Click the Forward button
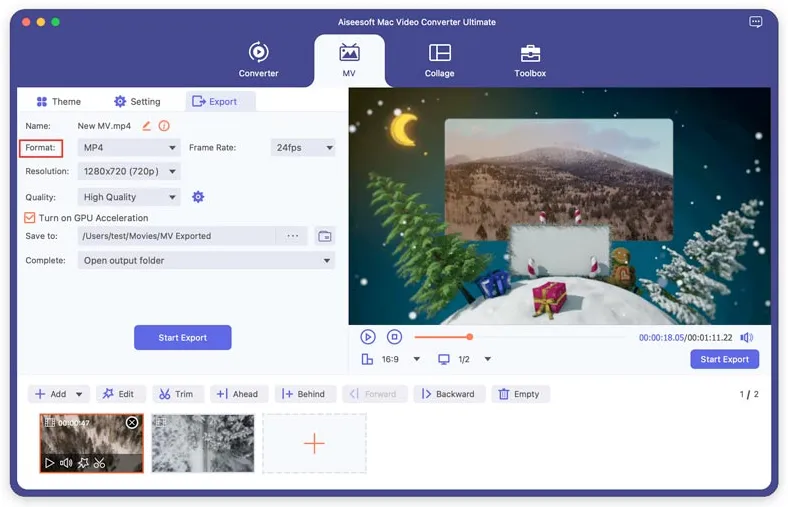 point(373,394)
